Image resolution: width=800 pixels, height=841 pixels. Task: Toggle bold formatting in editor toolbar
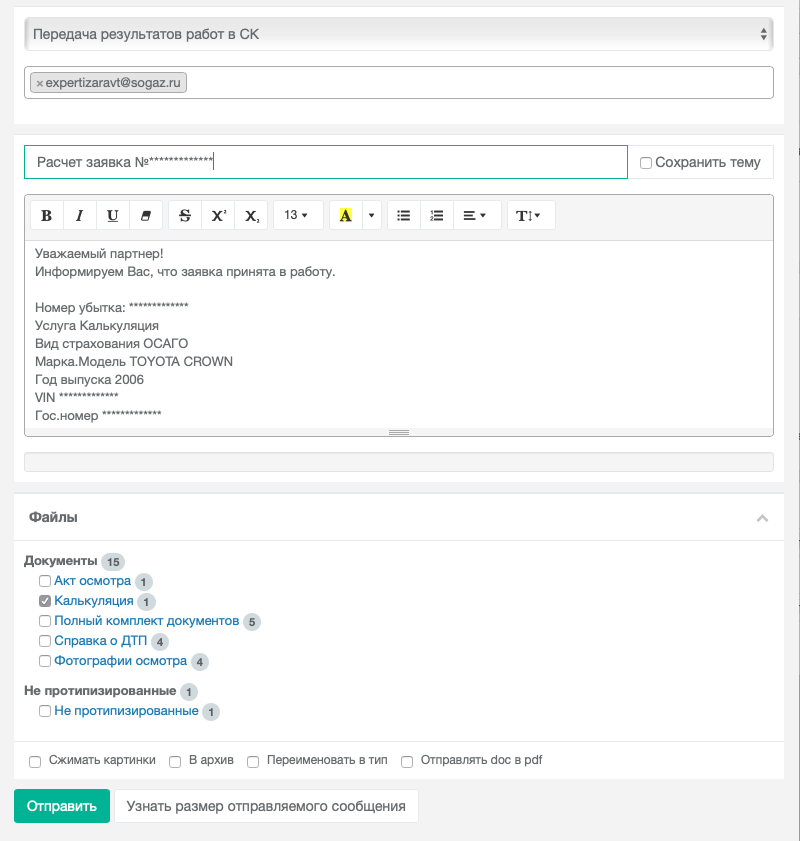pos(47,216)
